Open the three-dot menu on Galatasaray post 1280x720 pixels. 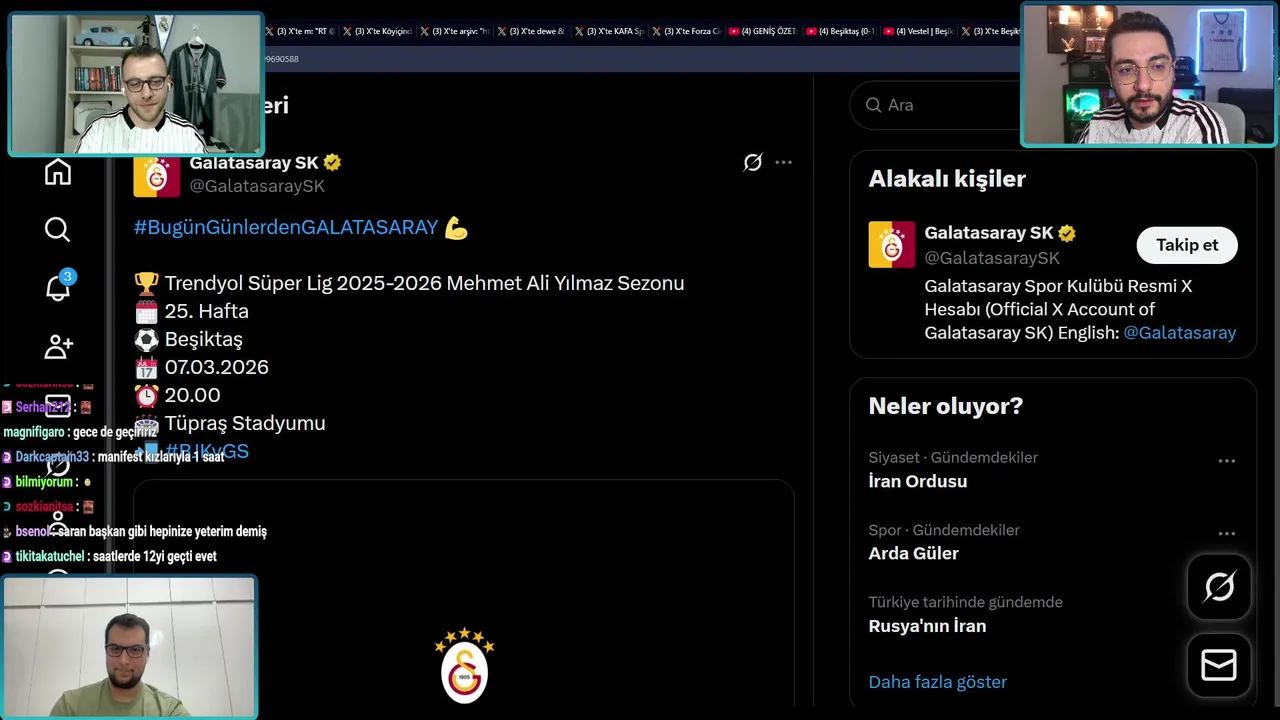(783, 162)
